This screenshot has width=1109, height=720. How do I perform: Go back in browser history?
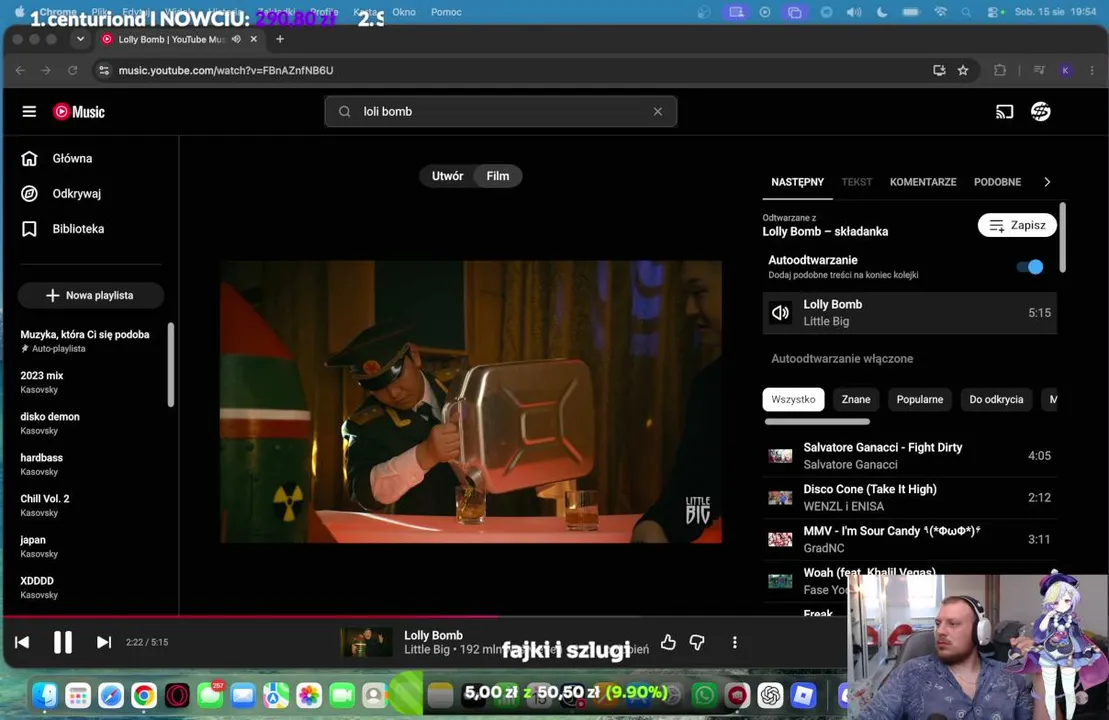pos(21,70)
